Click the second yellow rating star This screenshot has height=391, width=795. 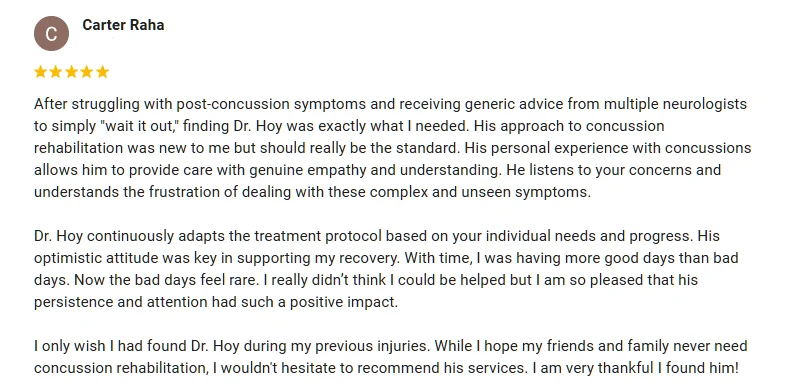[x=56, y=72]
